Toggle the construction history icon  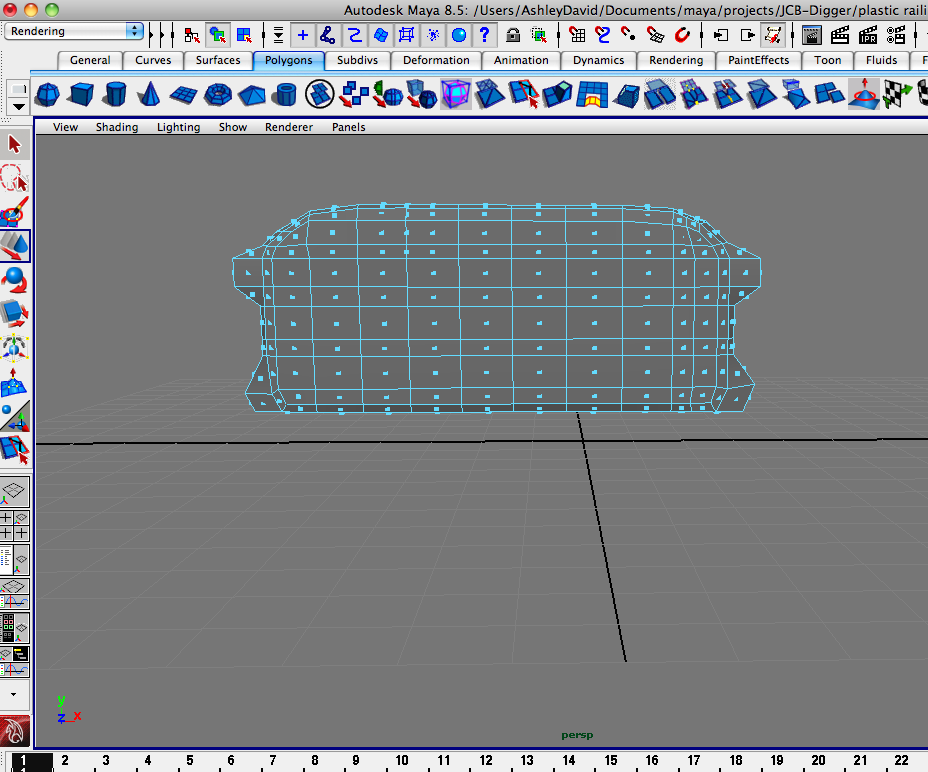pos(774,36)
